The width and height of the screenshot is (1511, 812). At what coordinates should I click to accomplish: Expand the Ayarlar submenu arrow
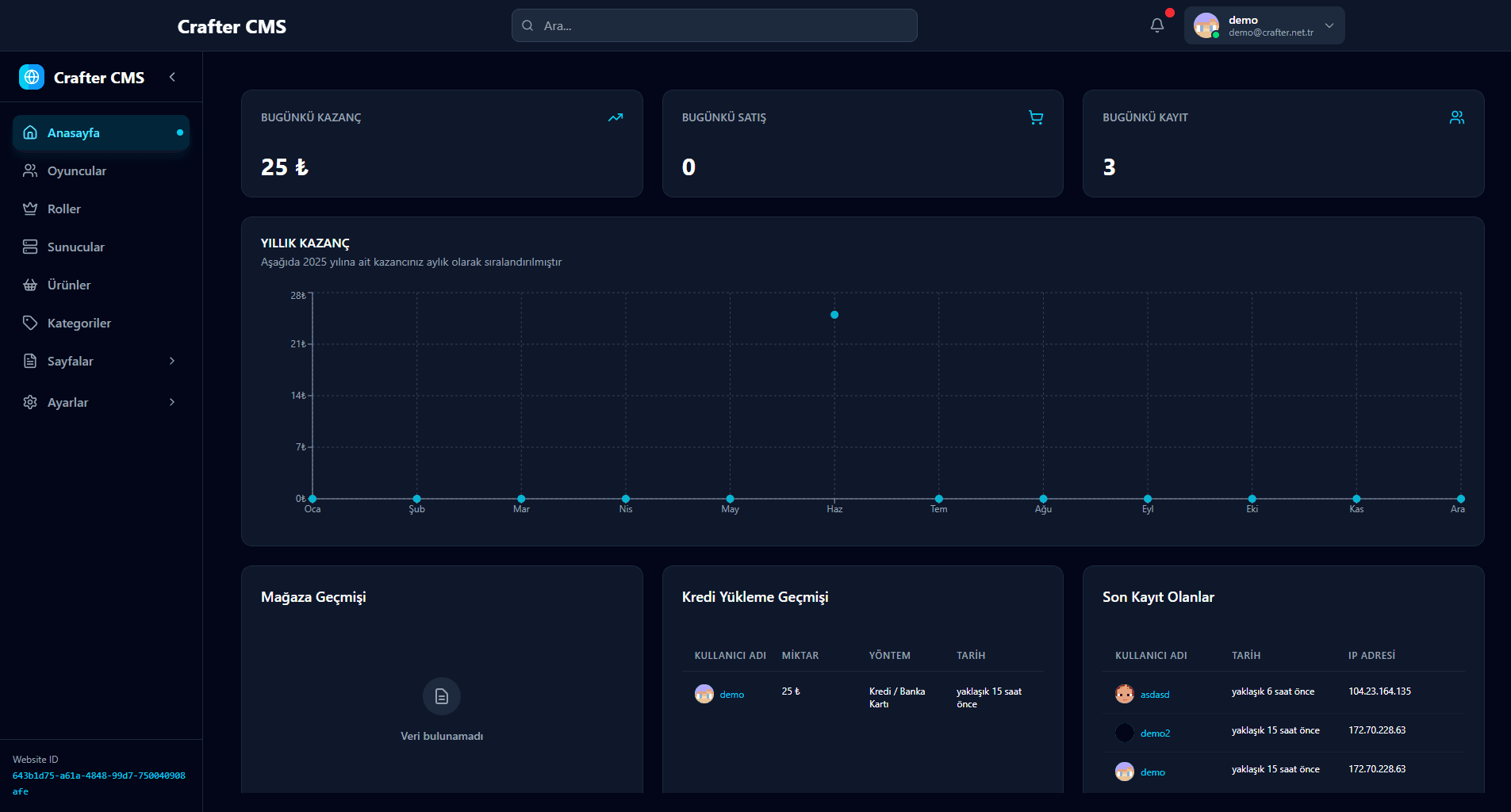(x=172, y=402)
